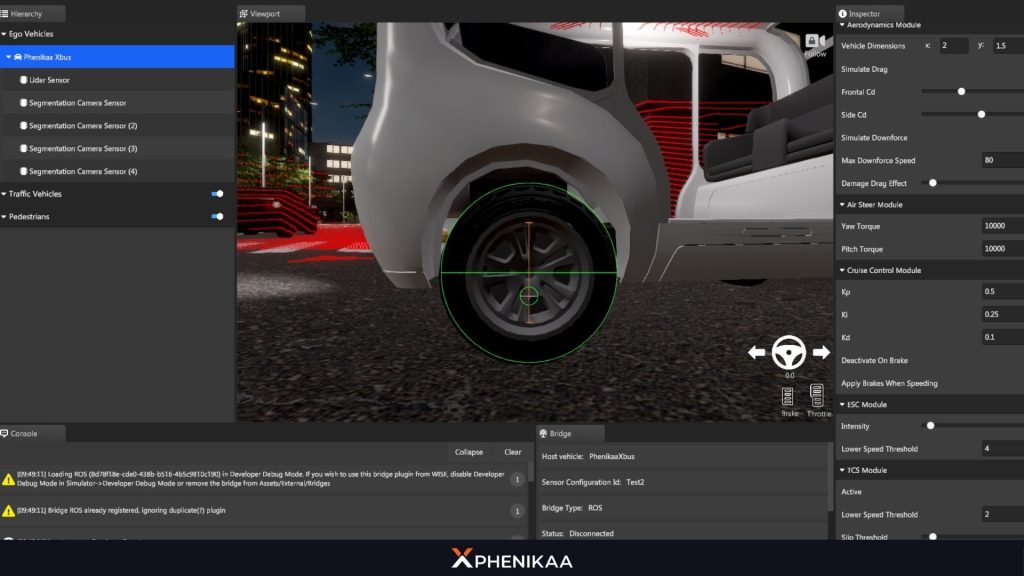Click the Vehicle Dimensions x field
This screenshot has height=576, width=1024.
tap(953, 46)
